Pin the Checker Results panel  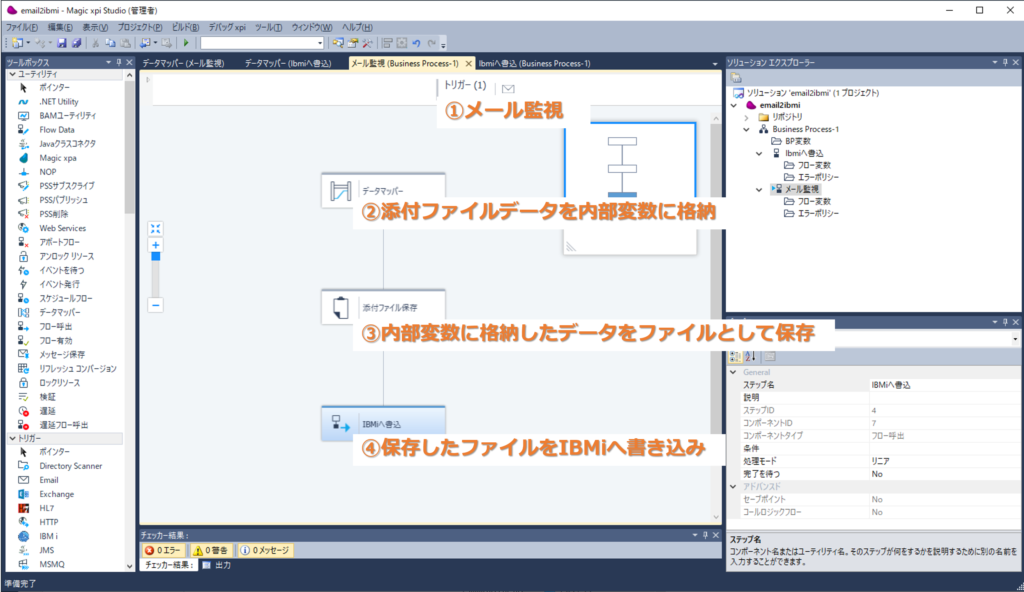point(705,535)
